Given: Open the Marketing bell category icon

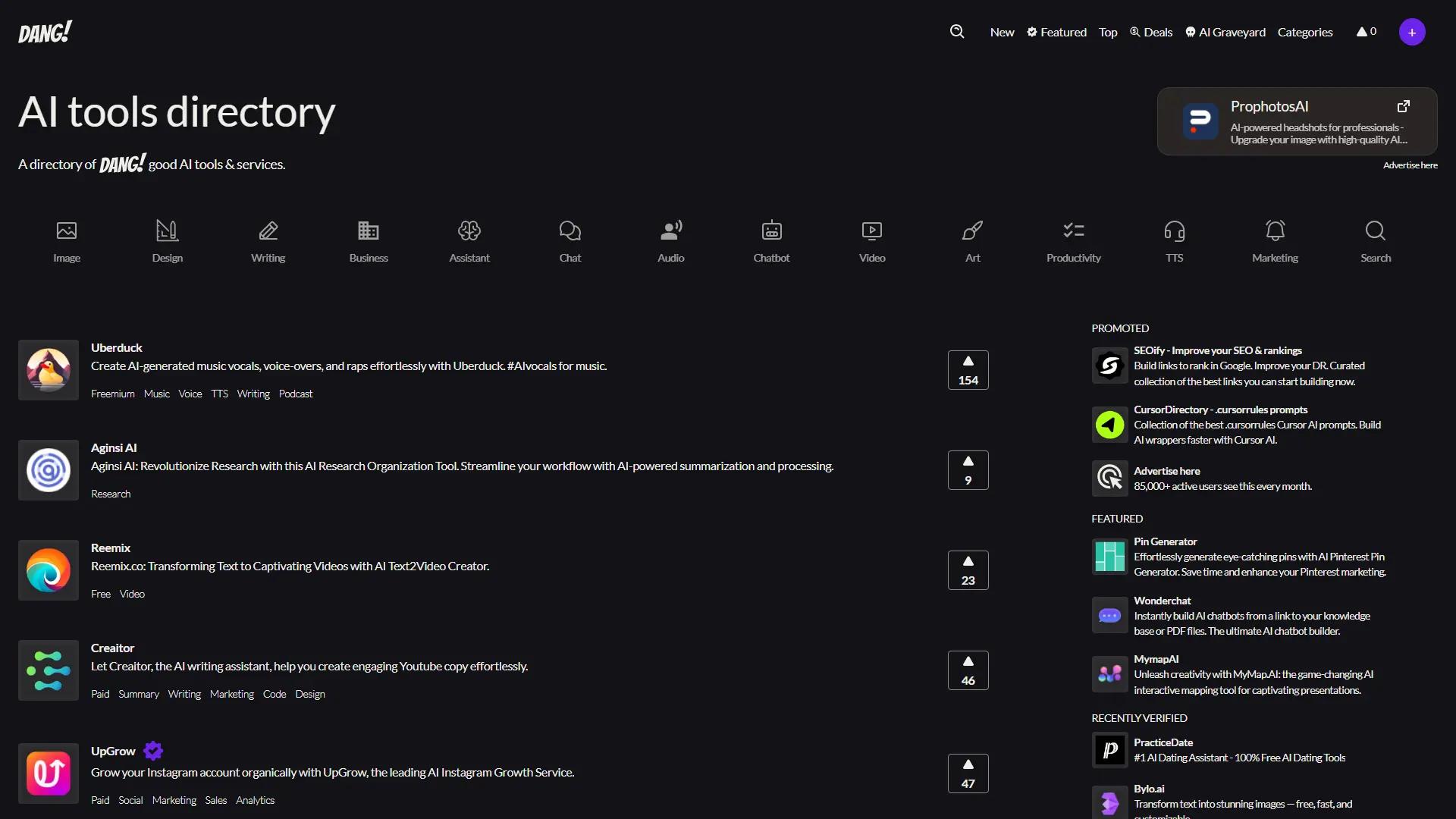Looking at the screenshot, I should (x=1275, y=231).
